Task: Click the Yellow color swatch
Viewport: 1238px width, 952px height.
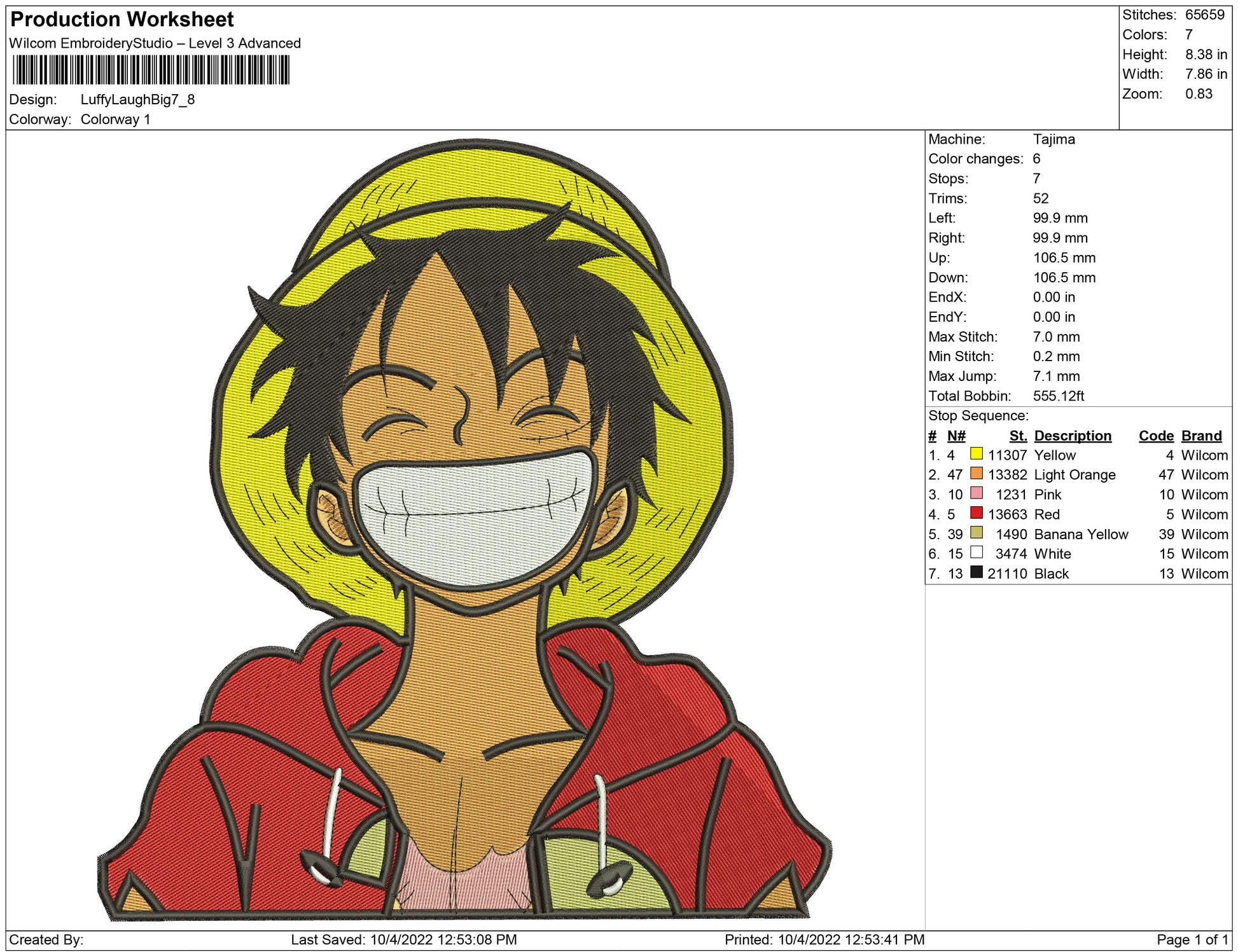Action: (976, 454)
